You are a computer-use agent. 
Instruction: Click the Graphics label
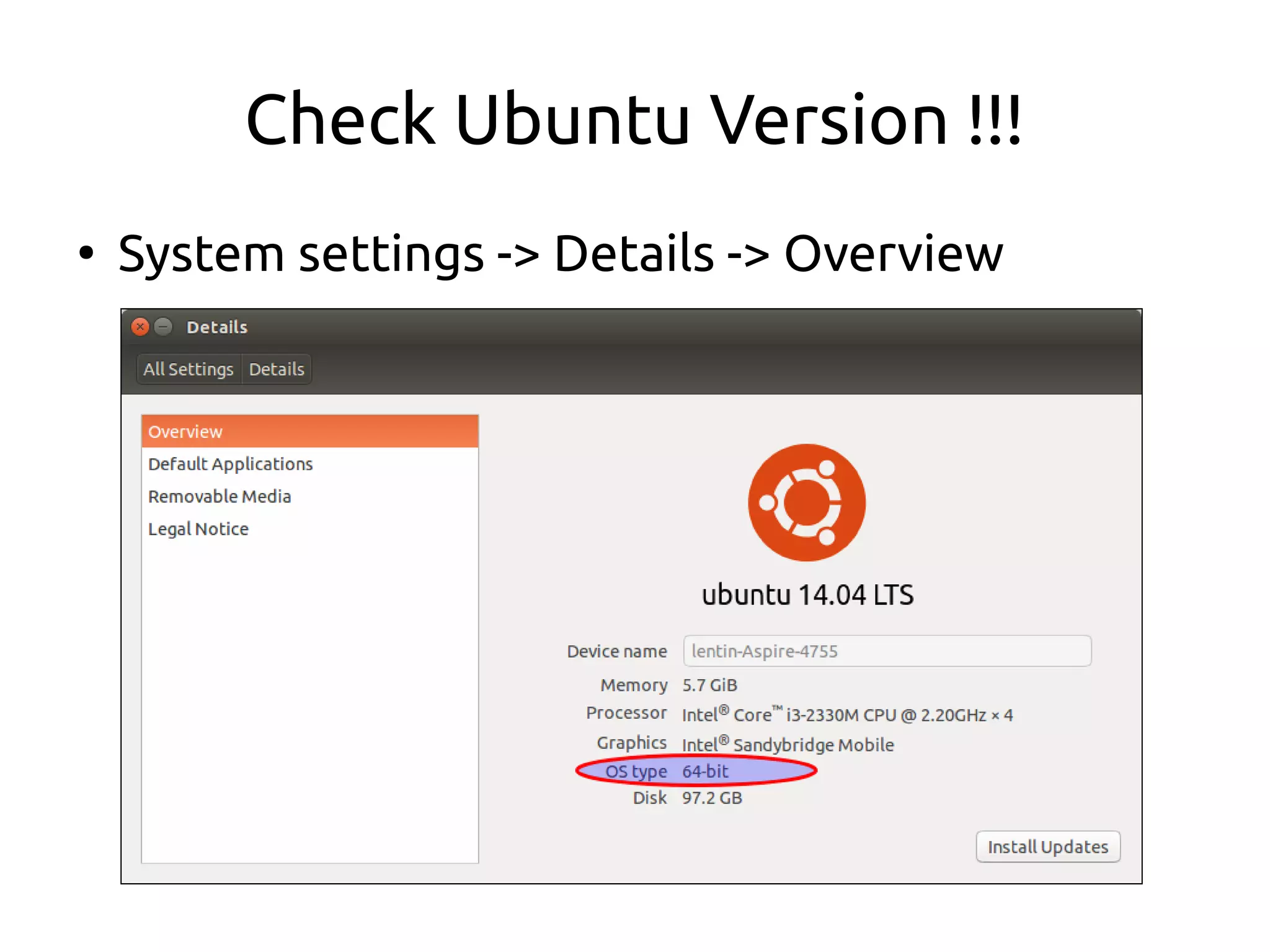pyautogui.click(x=631, y=743)
